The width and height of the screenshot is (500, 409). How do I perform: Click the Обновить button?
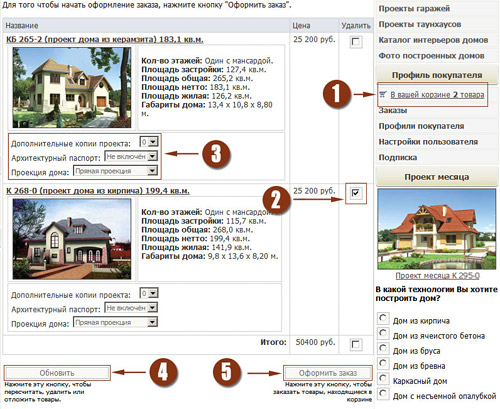coord(57,373)
